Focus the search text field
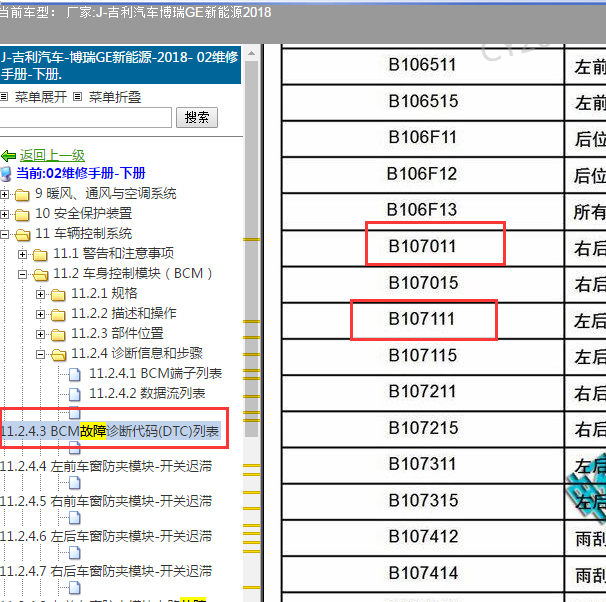 85,117
